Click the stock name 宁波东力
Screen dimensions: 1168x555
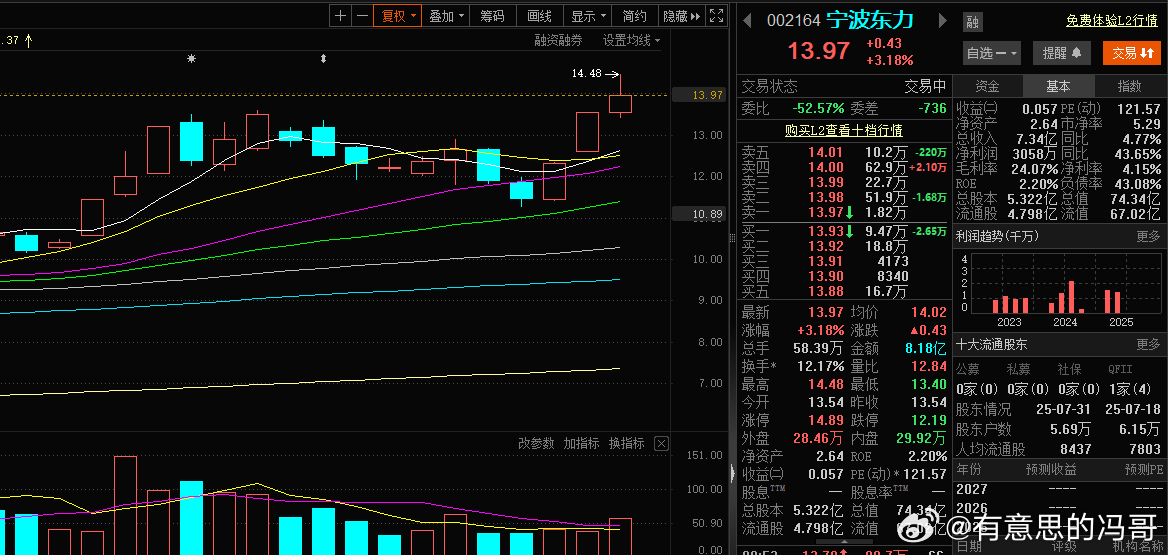869,20
